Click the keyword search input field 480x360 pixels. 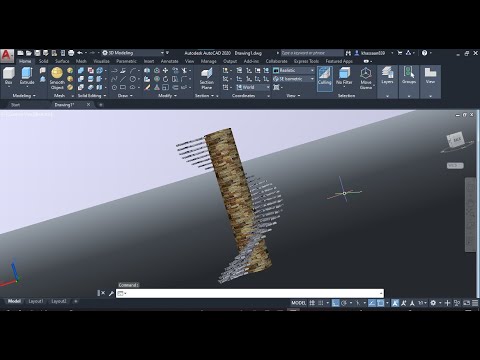[x=312, y=53]
